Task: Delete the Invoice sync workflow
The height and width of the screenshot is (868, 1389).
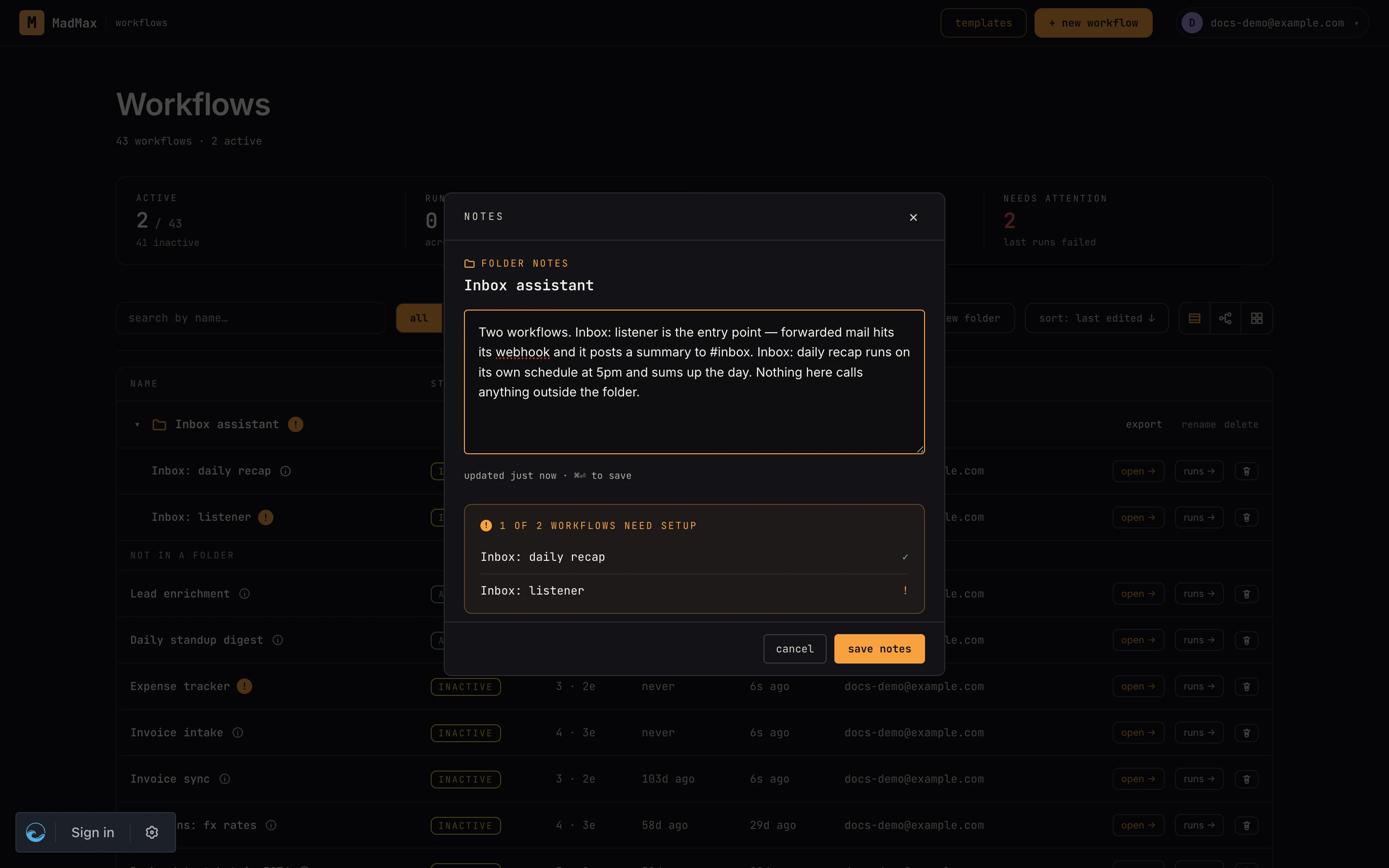Action: click(1246, 779)
